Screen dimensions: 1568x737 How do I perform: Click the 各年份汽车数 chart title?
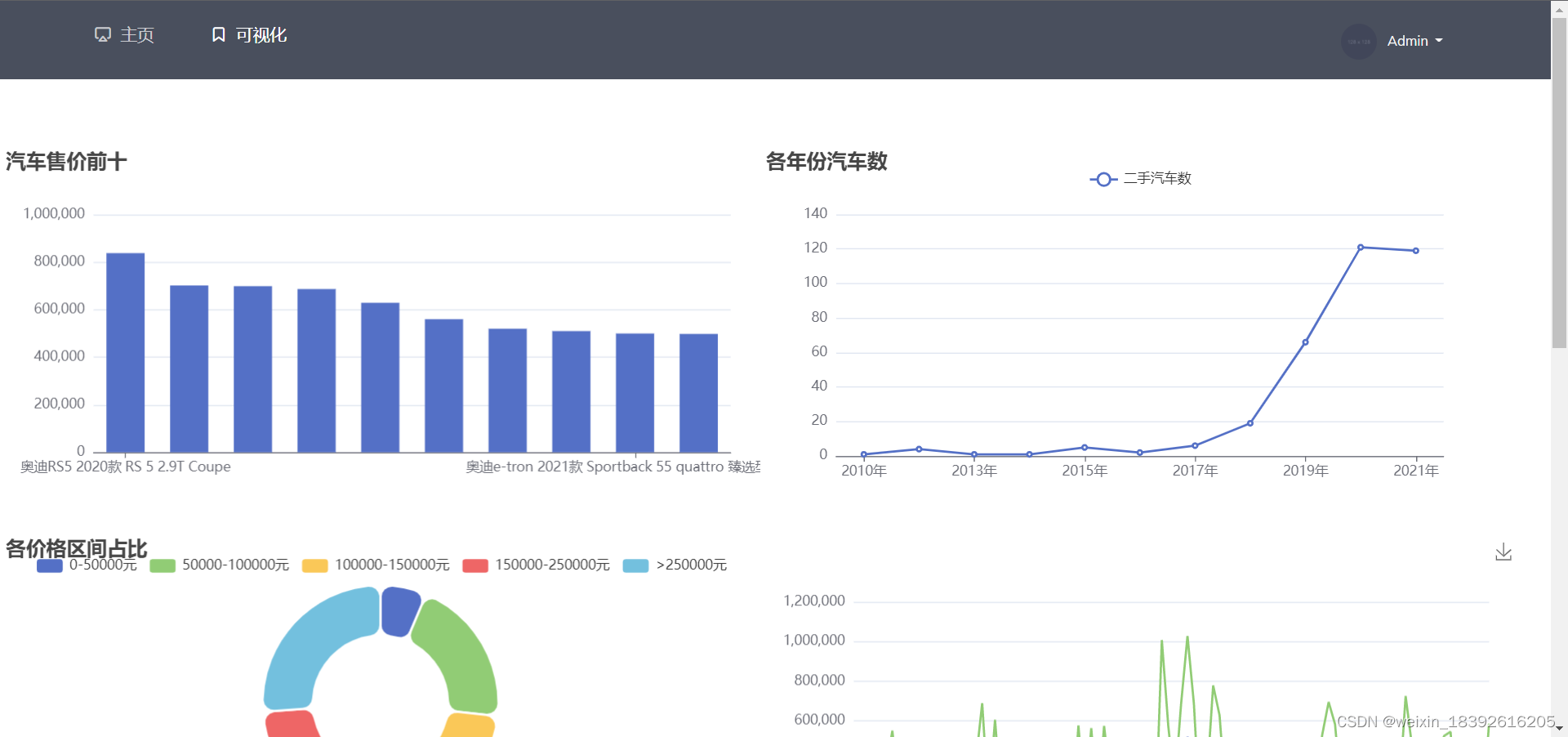(826, 162)
